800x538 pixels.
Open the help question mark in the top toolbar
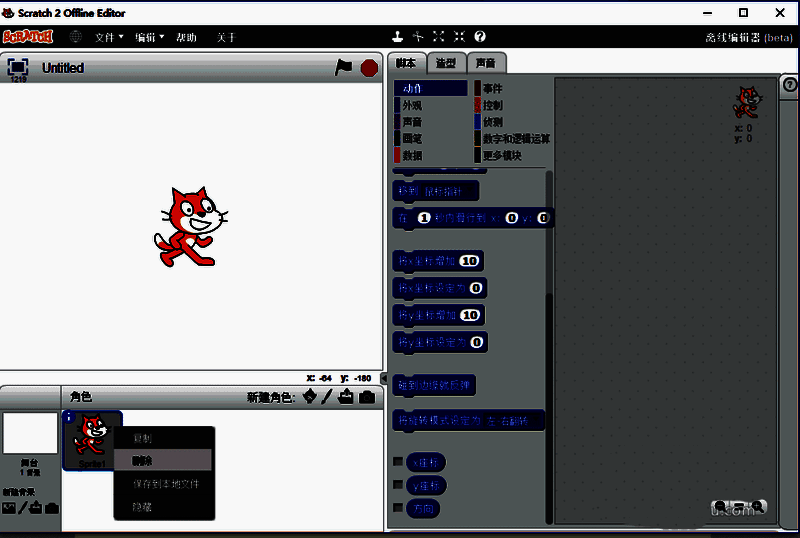480,37
